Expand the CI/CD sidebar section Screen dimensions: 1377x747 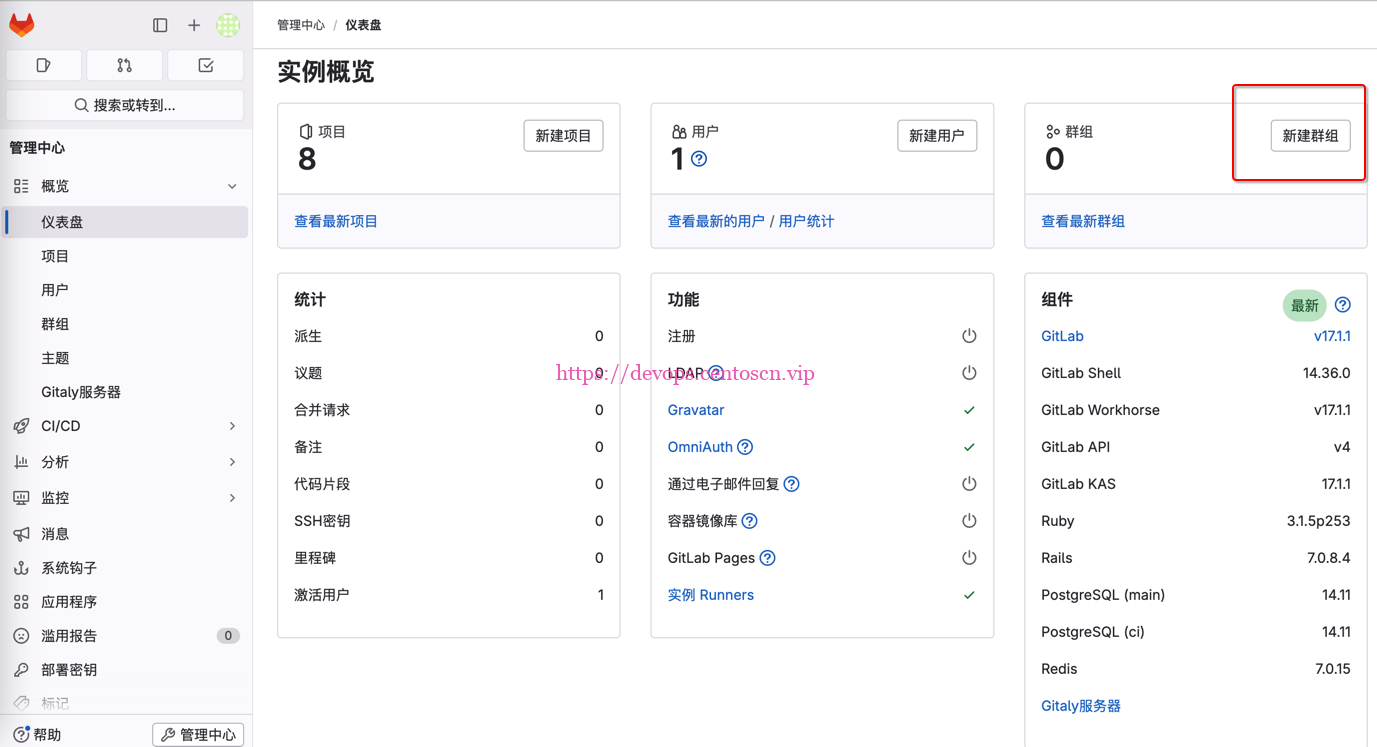(232, 426)
